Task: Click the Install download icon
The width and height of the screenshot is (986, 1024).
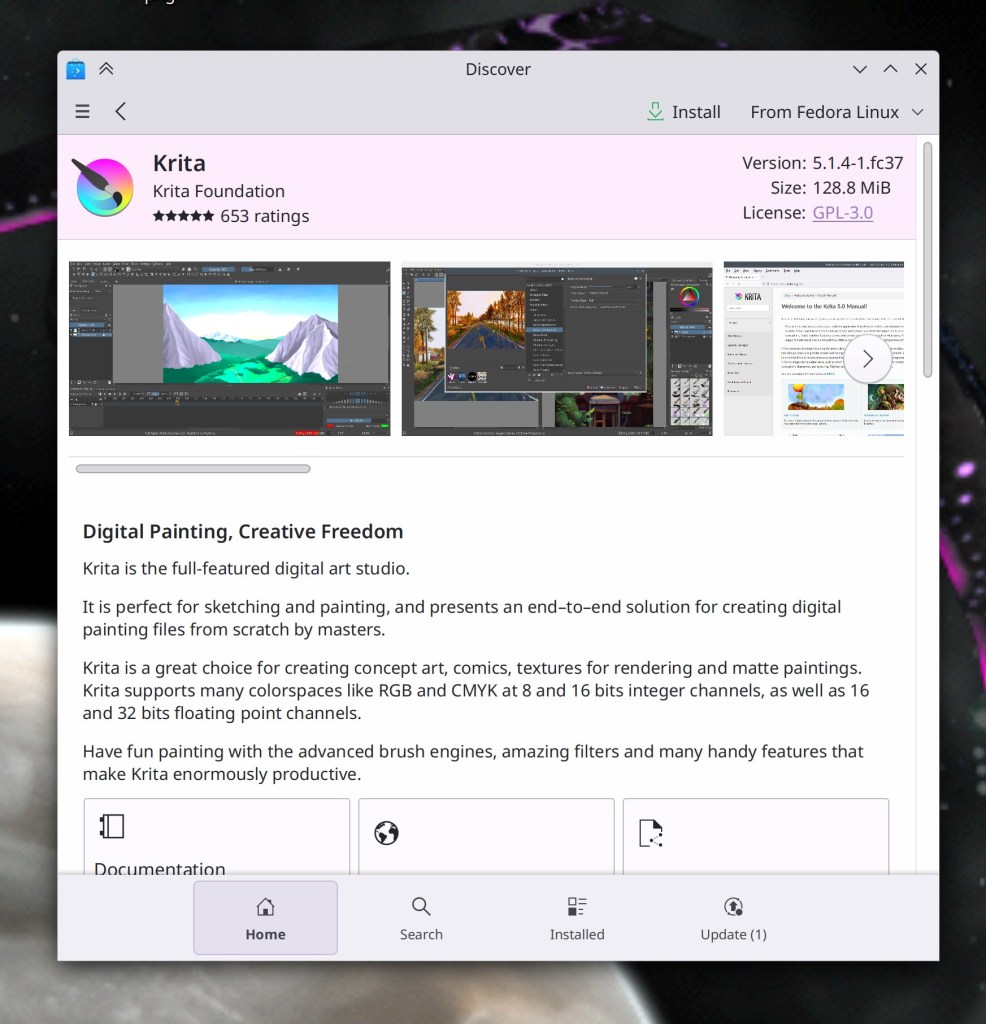Action: click(654, 111)
